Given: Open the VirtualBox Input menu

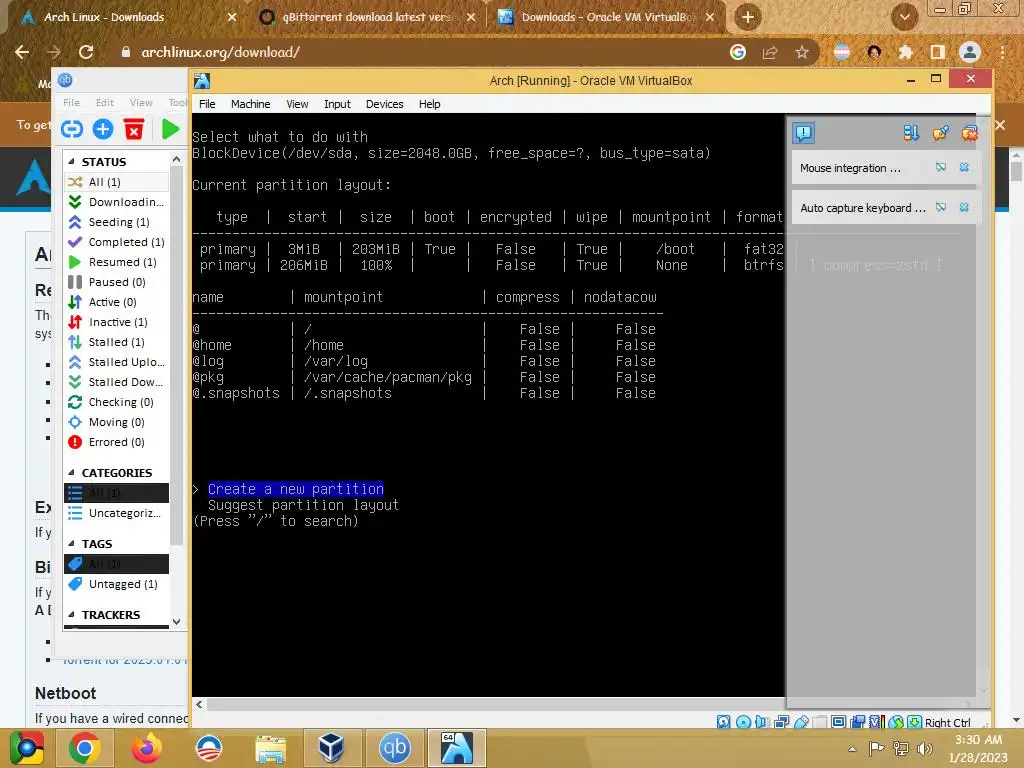Looking at the screenshot, I should click(337, 104).
